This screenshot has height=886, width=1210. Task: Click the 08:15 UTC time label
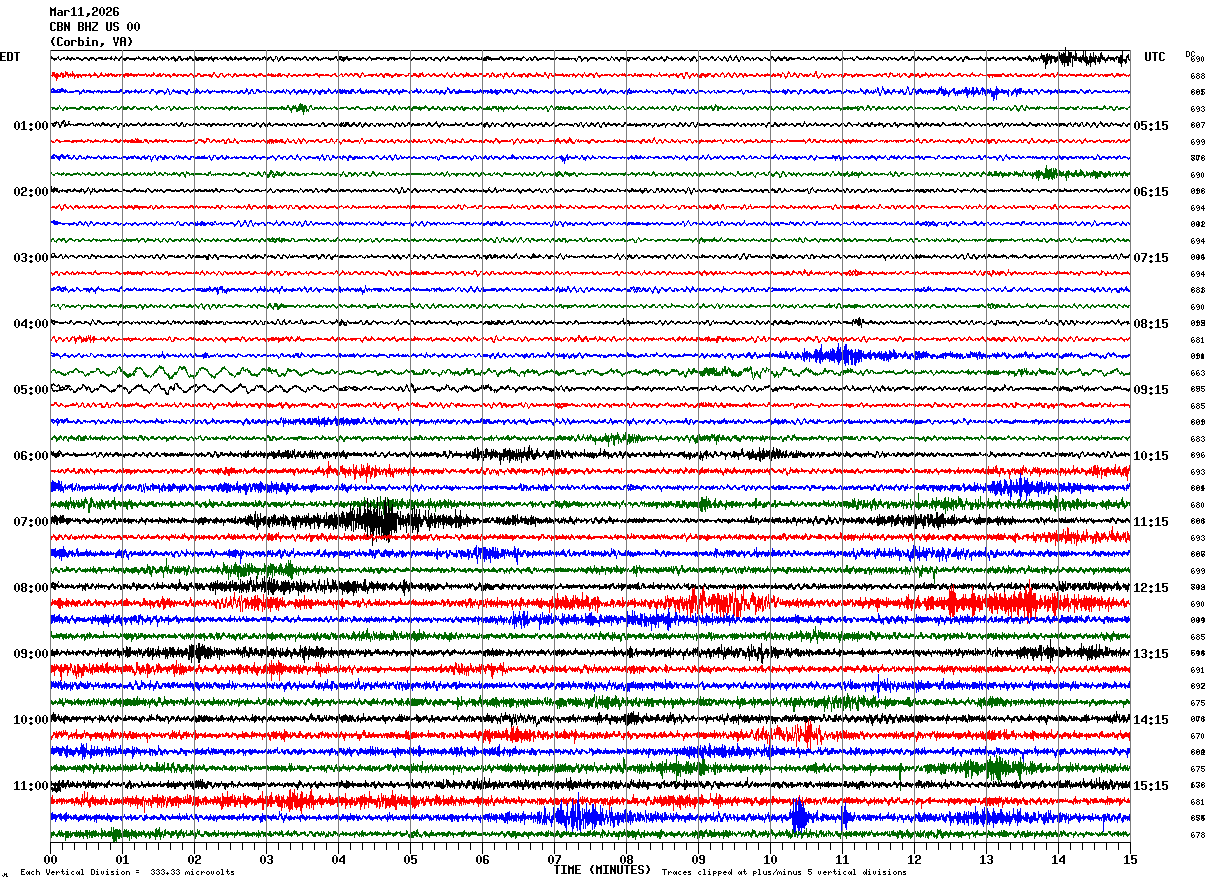(x=1151, y=324)
